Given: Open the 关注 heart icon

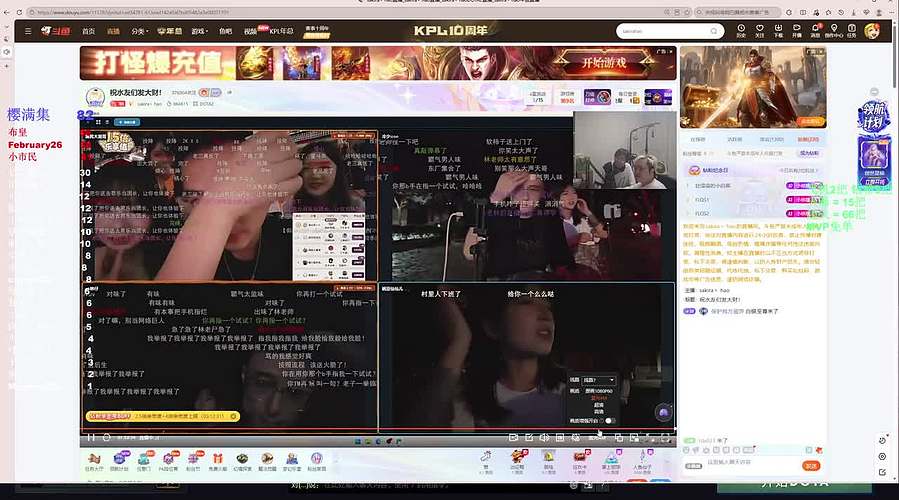Looking at the screenshot, I should 760,31.
